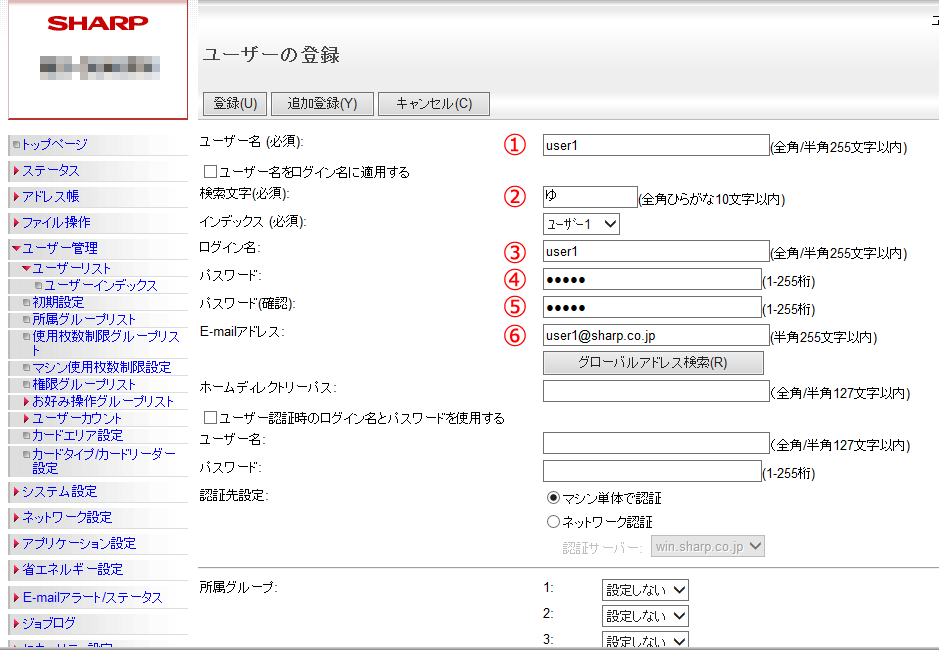Click the E-mailアドレス input field
The height and width of the screenshot is (650, 939).
point(655,336)
